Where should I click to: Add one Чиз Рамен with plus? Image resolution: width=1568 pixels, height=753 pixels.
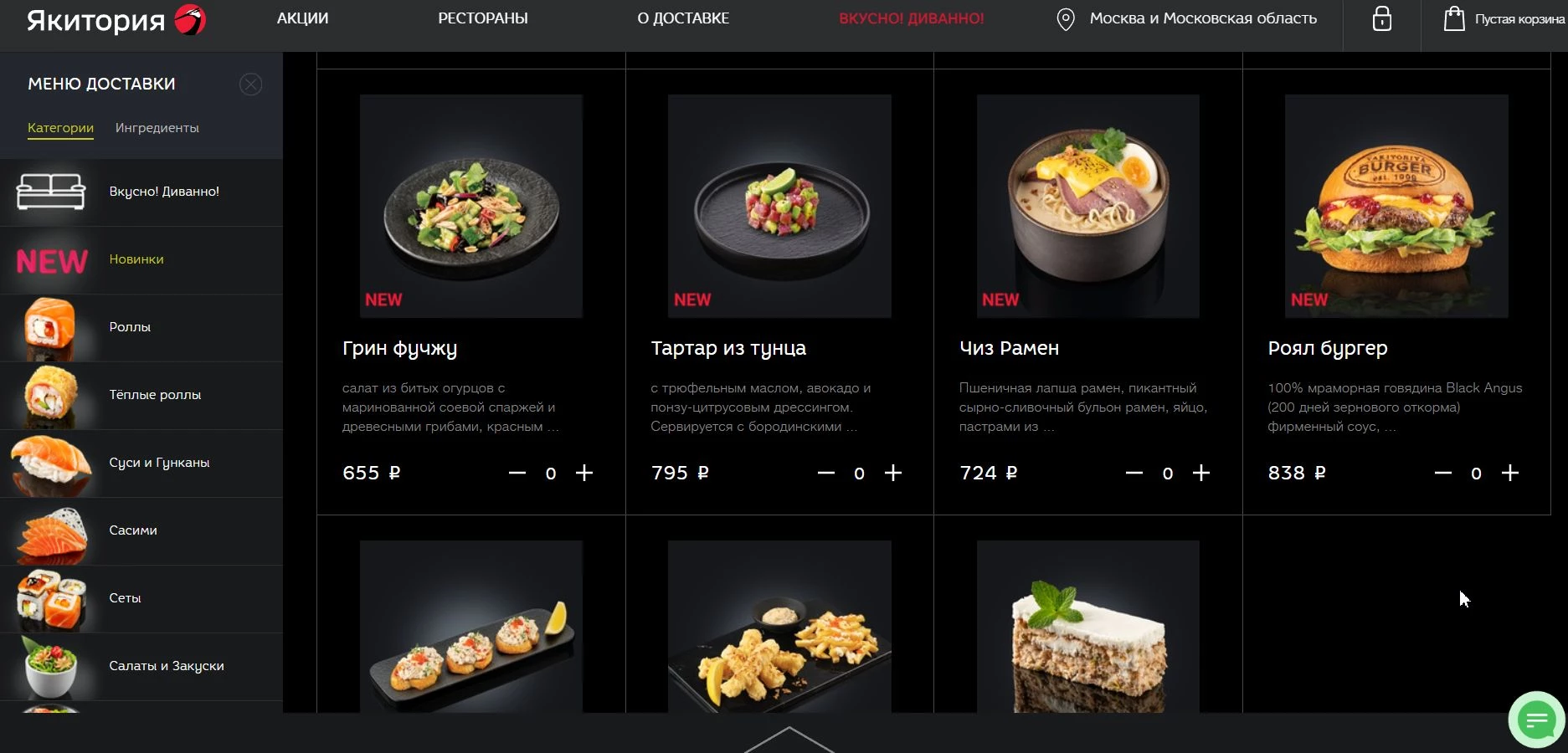point(1201,473)
